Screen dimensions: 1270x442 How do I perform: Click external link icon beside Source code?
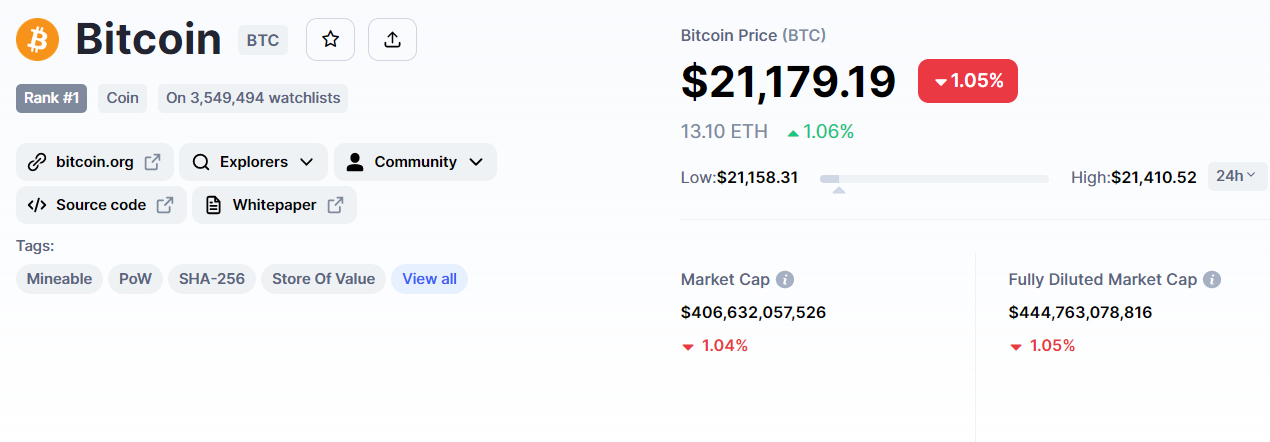165,205
